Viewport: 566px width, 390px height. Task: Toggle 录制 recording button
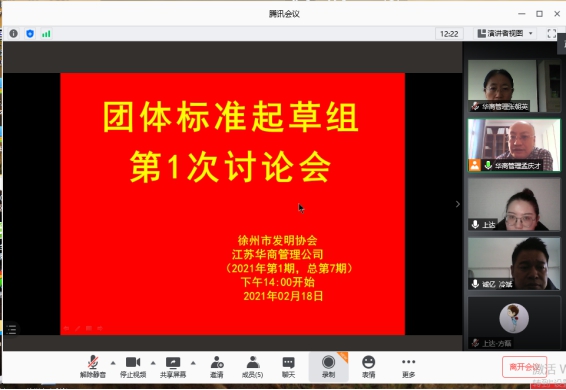tap(328, 367)
